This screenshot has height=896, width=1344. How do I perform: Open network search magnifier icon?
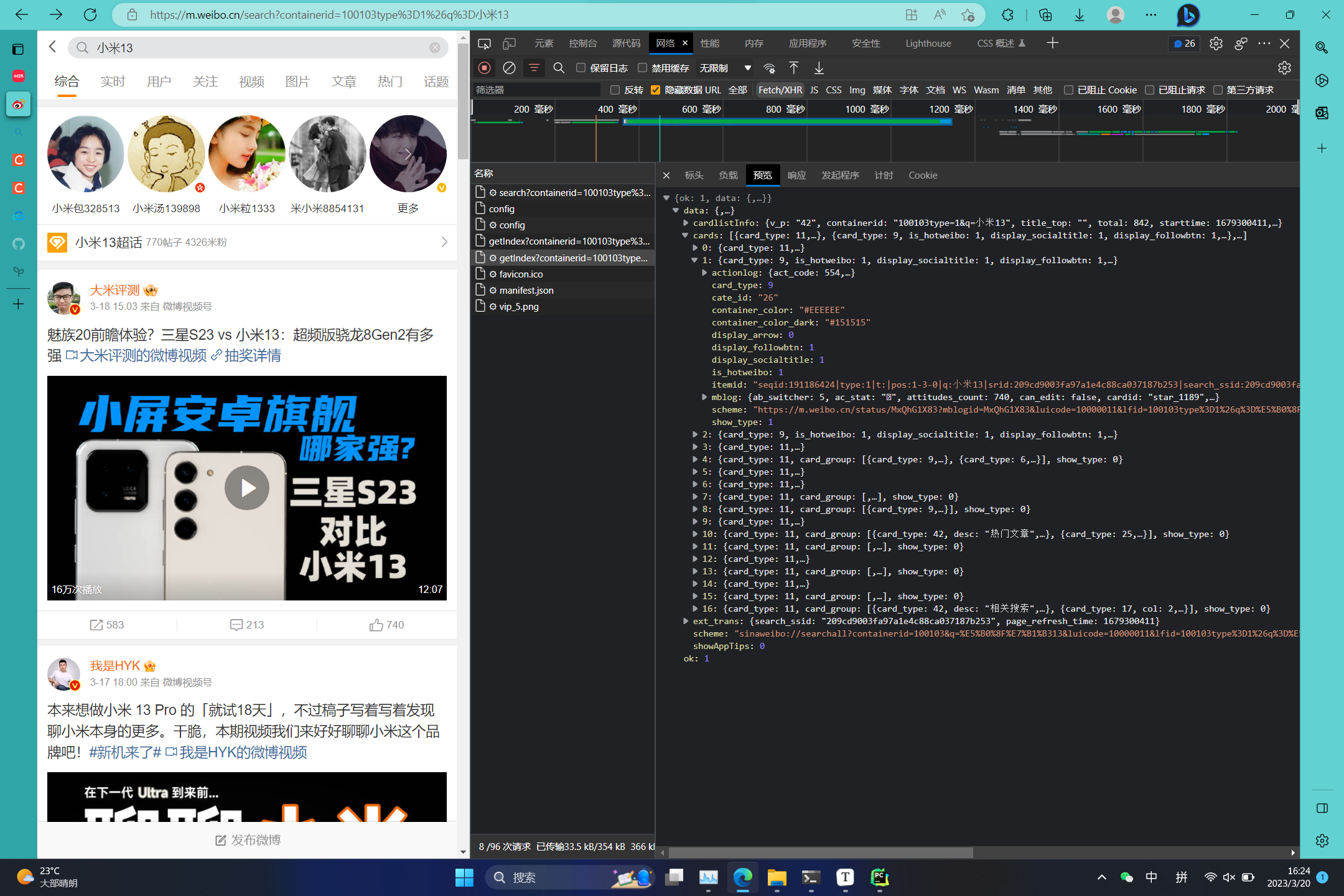click(559, 68)
